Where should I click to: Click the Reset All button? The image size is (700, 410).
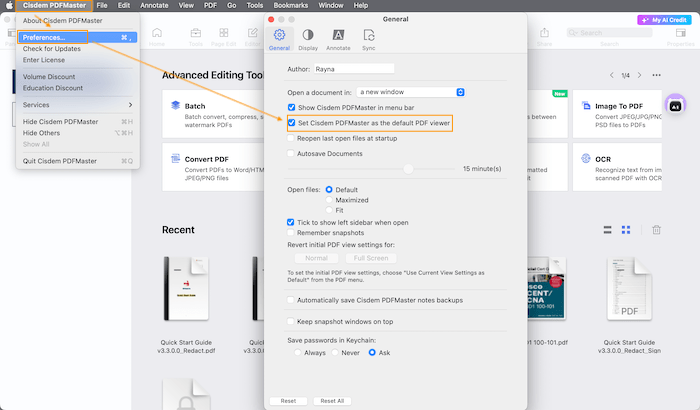coord(332,401)
